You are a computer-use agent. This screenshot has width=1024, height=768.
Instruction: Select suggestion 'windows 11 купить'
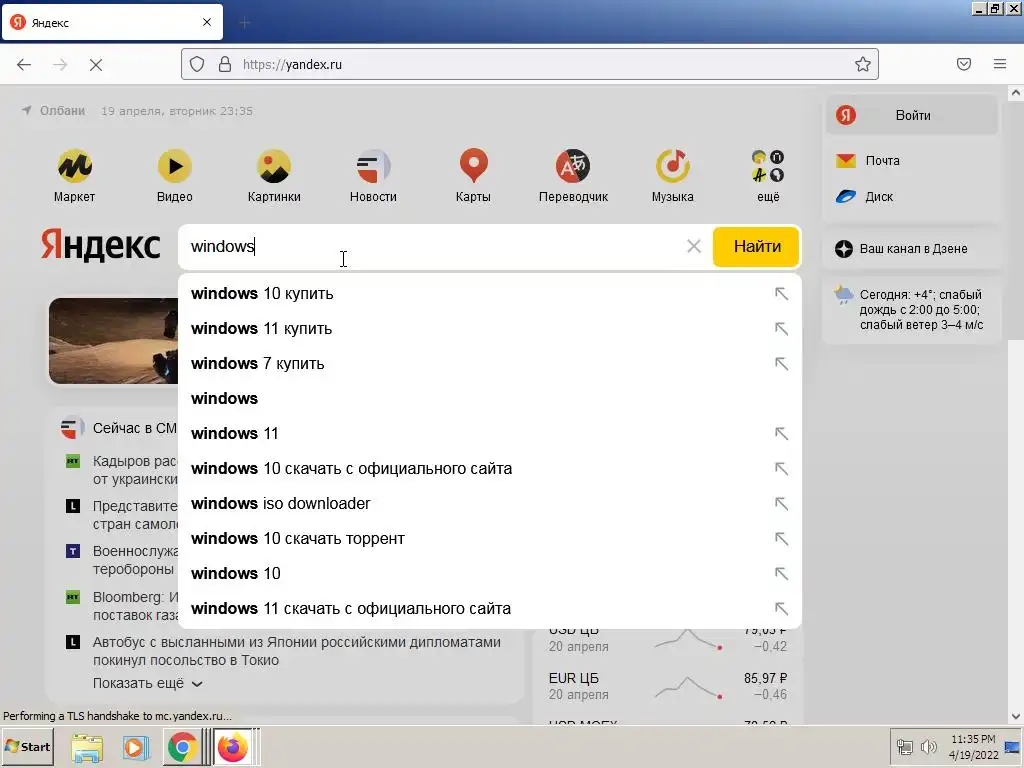click(x=261, y=328)
